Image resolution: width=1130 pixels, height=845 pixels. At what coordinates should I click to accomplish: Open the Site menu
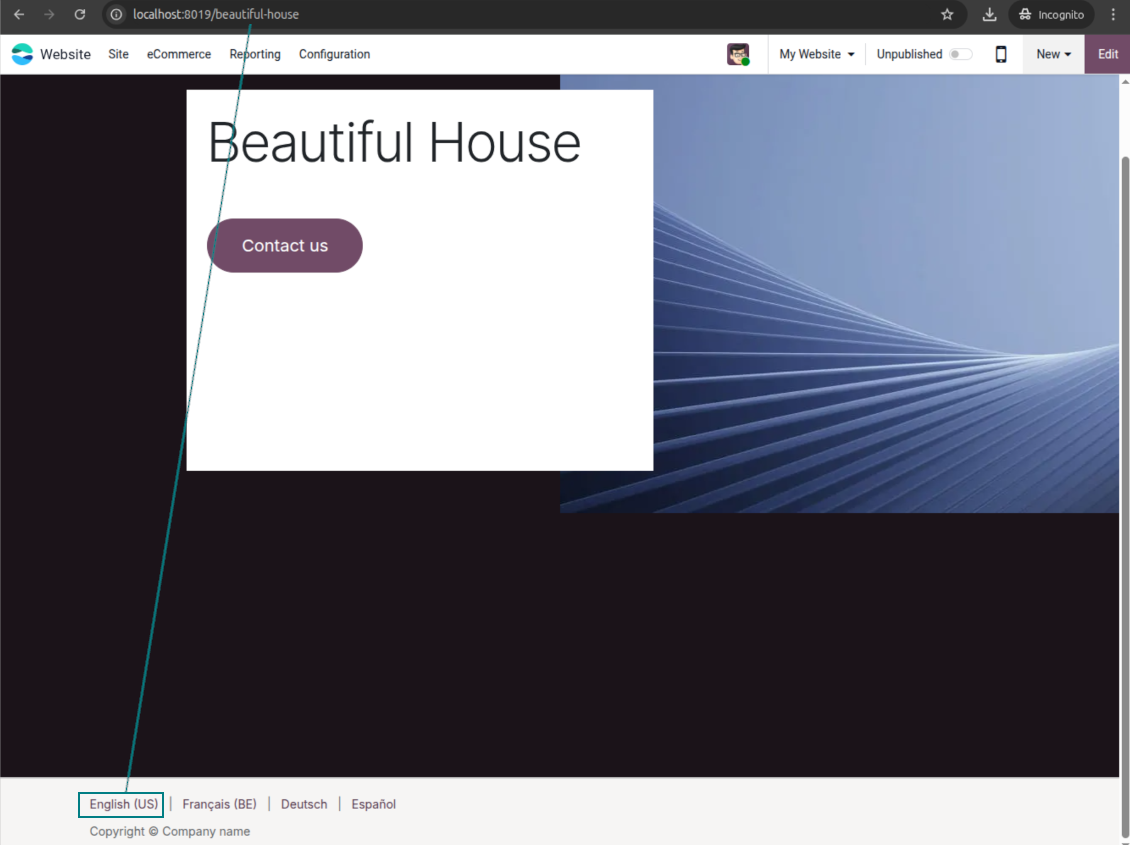[x=118, y=55]
